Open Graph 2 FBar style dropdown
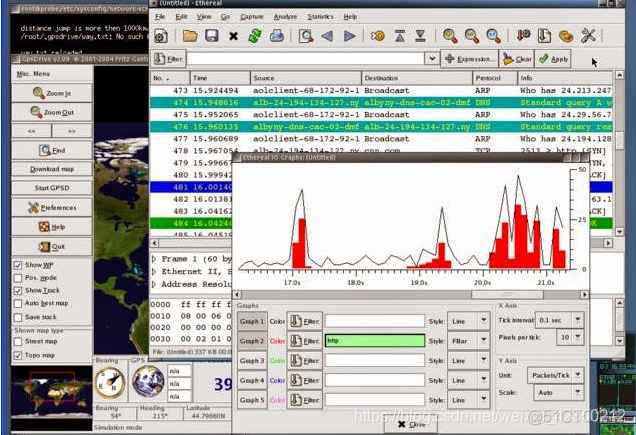 coord(468,341)
